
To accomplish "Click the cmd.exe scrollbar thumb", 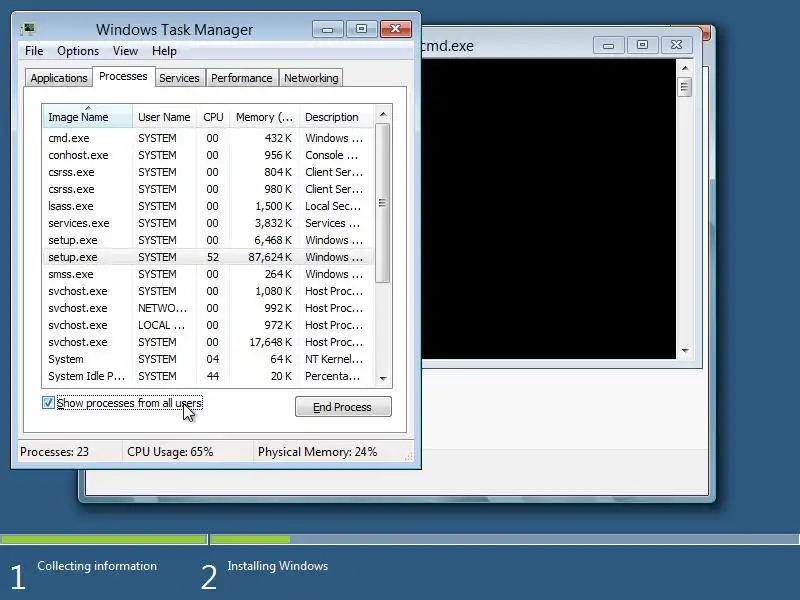I will (x=685, y=87).
